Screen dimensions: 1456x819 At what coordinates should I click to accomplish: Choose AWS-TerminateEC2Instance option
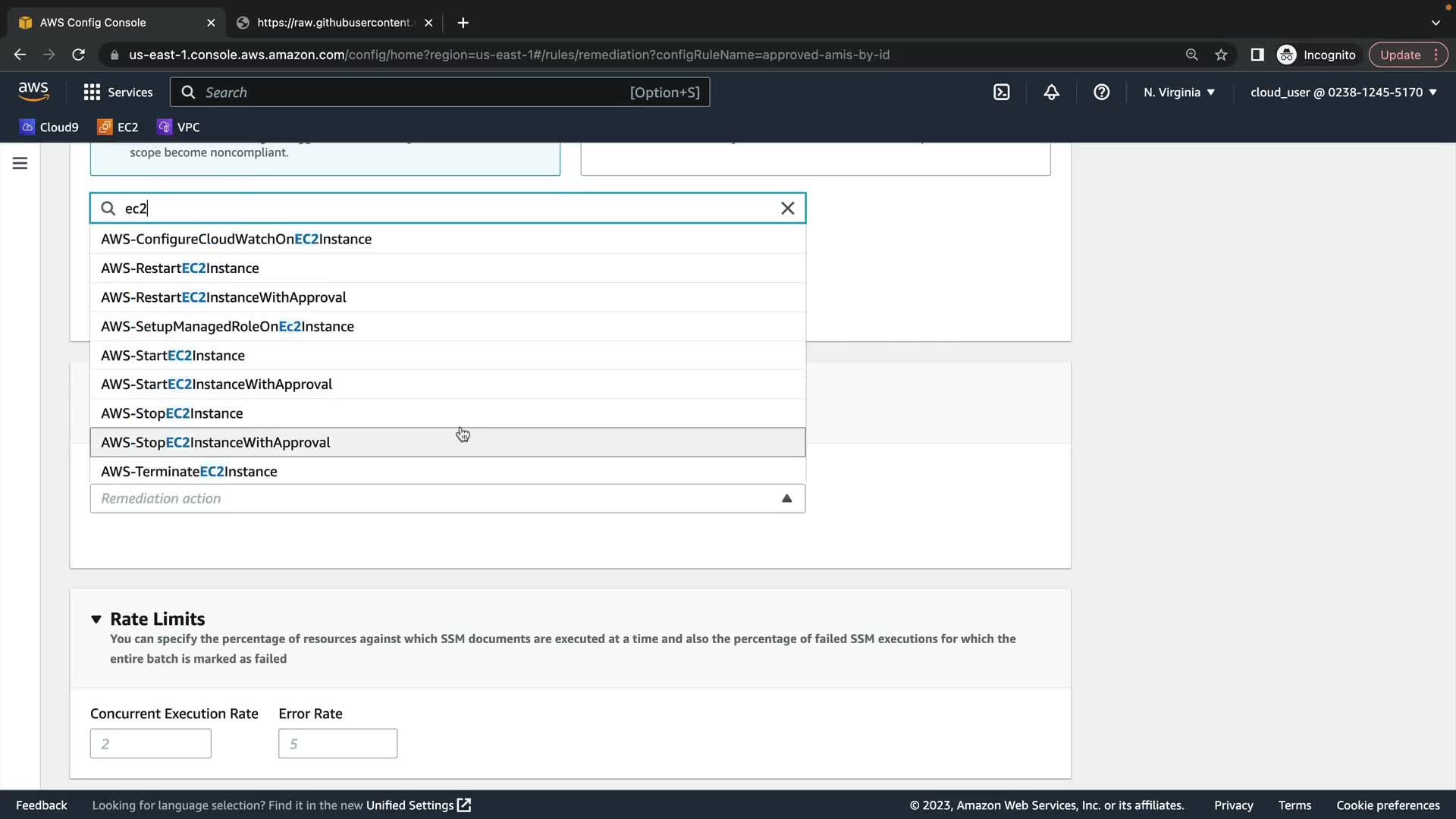[x=189, y=472]
